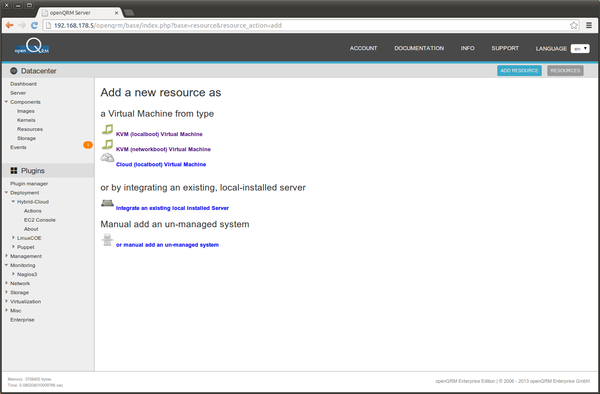
Task: Open KVM (networkboot) Virtual Machine link
Action: (163, 149)
